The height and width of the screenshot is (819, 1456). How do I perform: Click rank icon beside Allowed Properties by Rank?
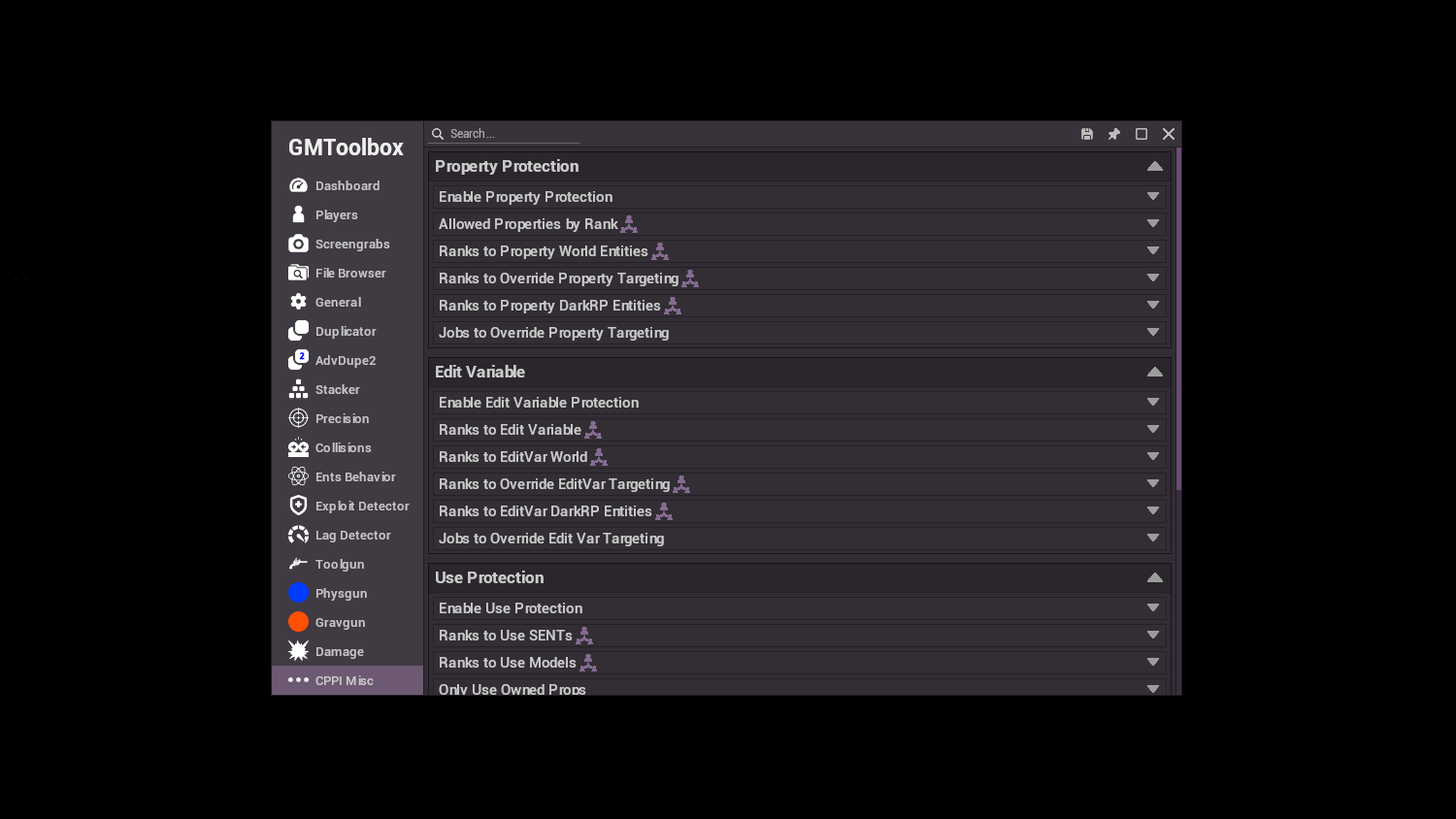[629, 224]
